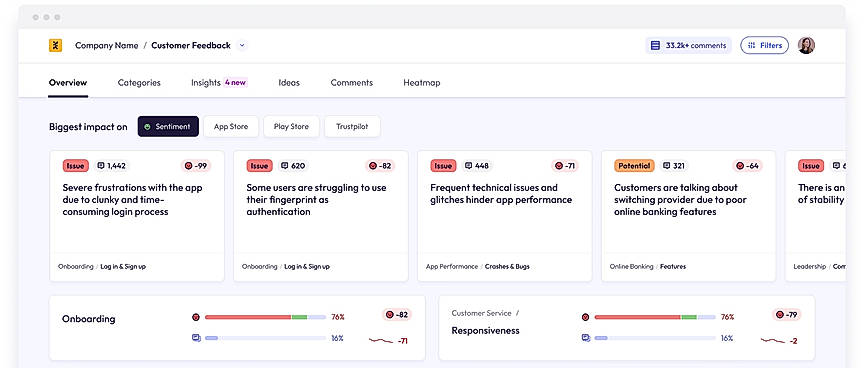Screen dimensions: 864x368
Task: Open the user profile avatar
Action: pos(806,45)
